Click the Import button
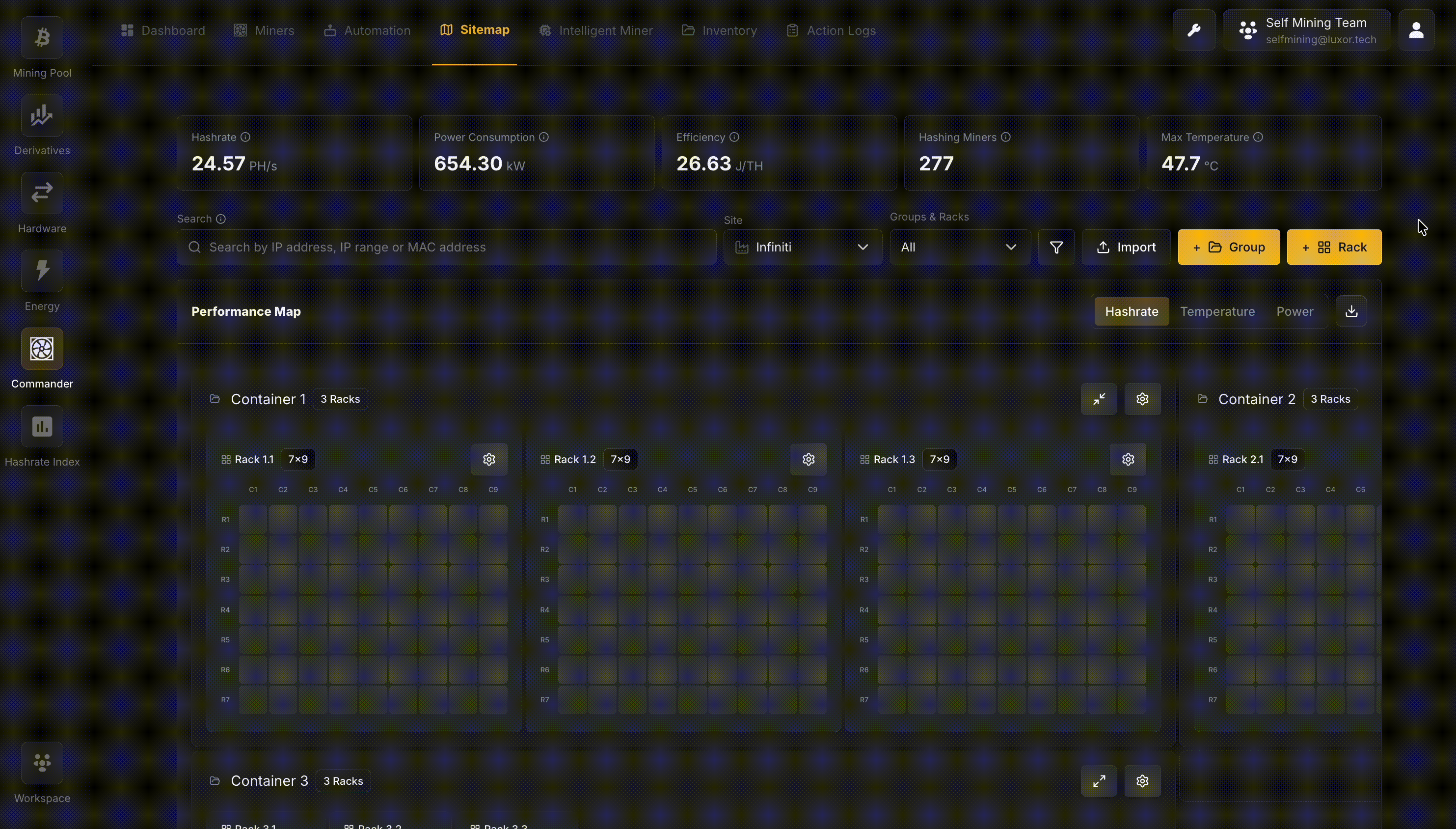The image size is (1456, 829). coord(1126,247)
